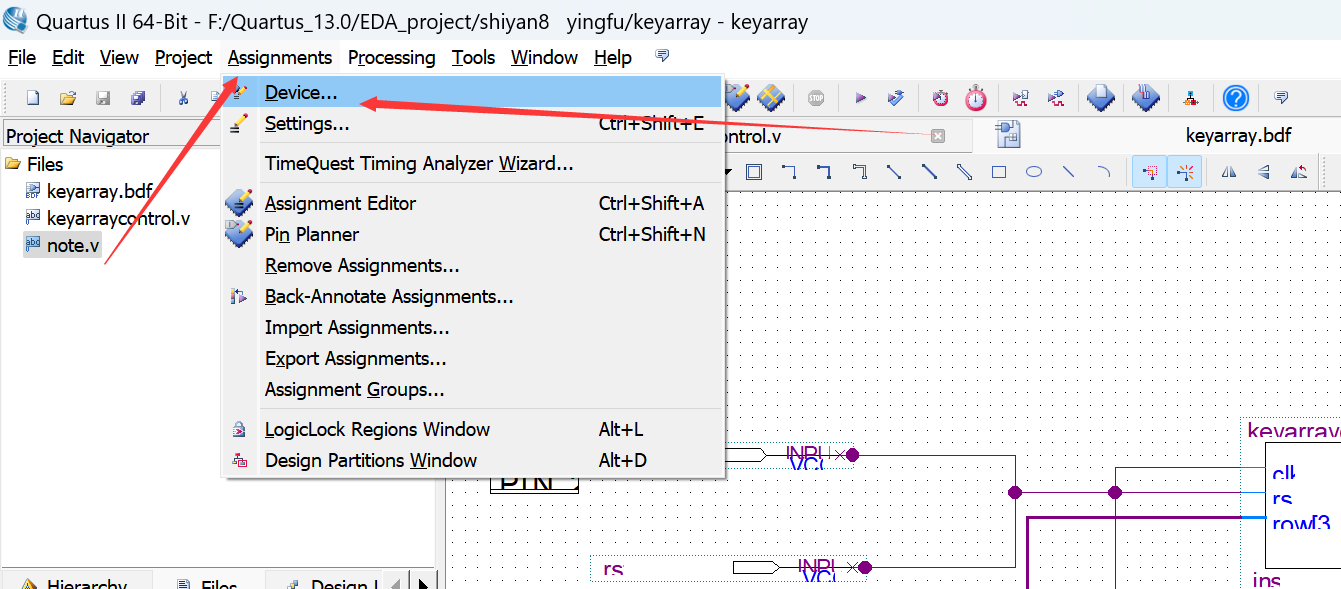Image resolution: width=1341 pixels, height=589 pixels.
Task: Select Back-Annotate Assignments... entry
Action: [473, 296]
